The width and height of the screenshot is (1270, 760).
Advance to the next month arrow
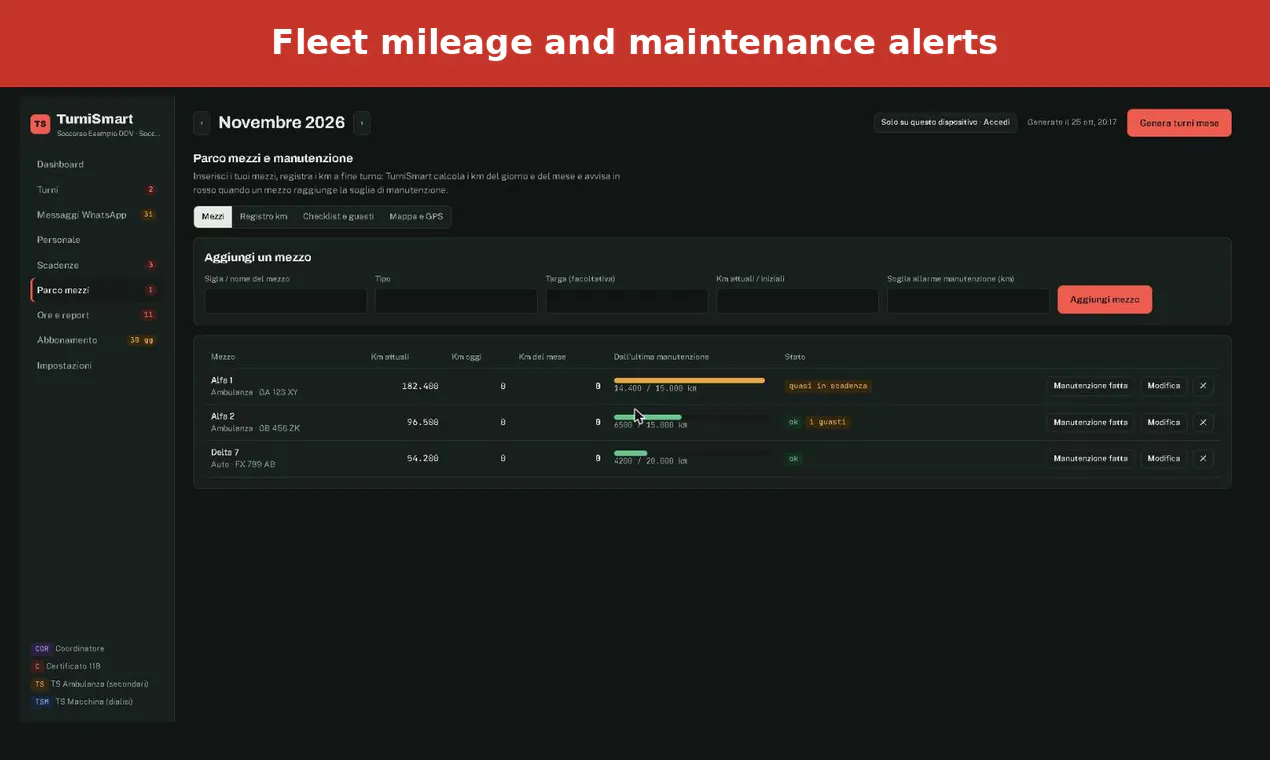[362, 123]
